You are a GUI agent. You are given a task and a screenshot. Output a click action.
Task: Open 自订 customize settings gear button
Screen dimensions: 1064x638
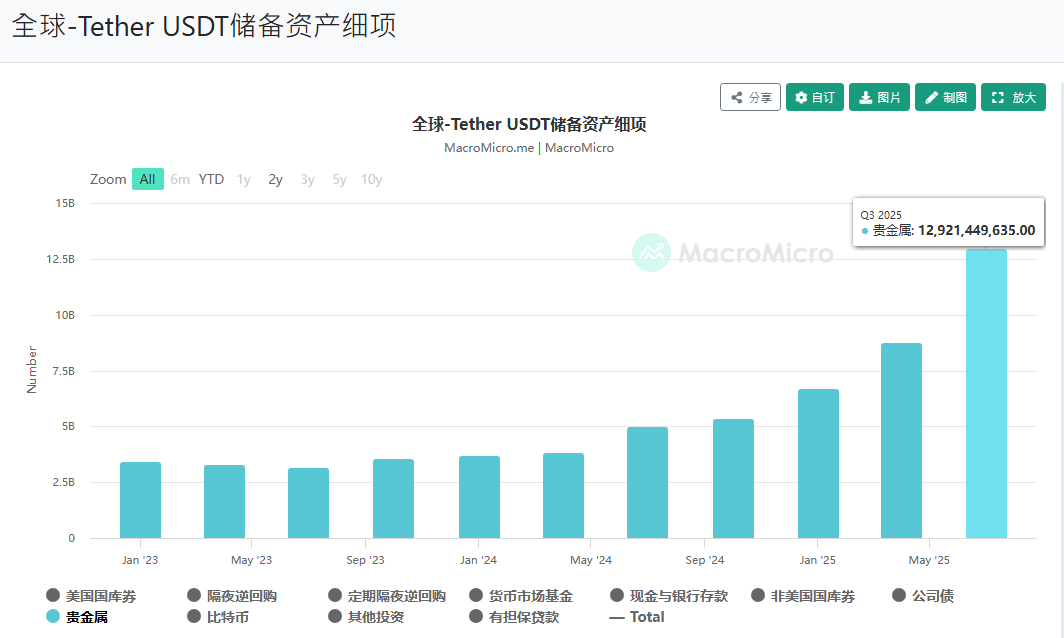click(x=814, y=97)
